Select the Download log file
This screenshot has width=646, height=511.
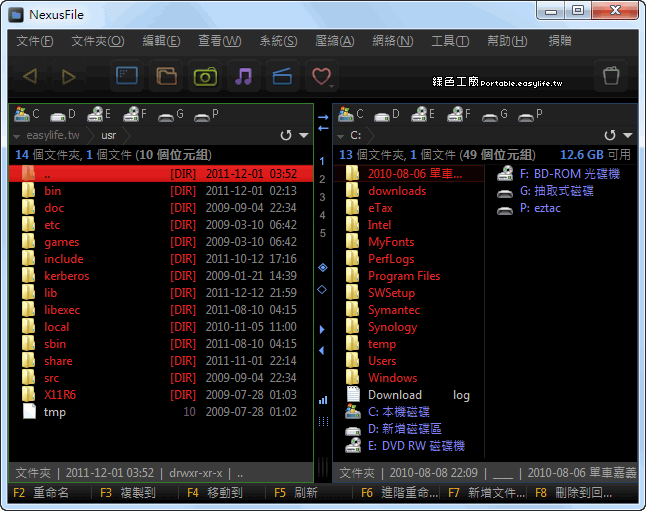point(408,395)
